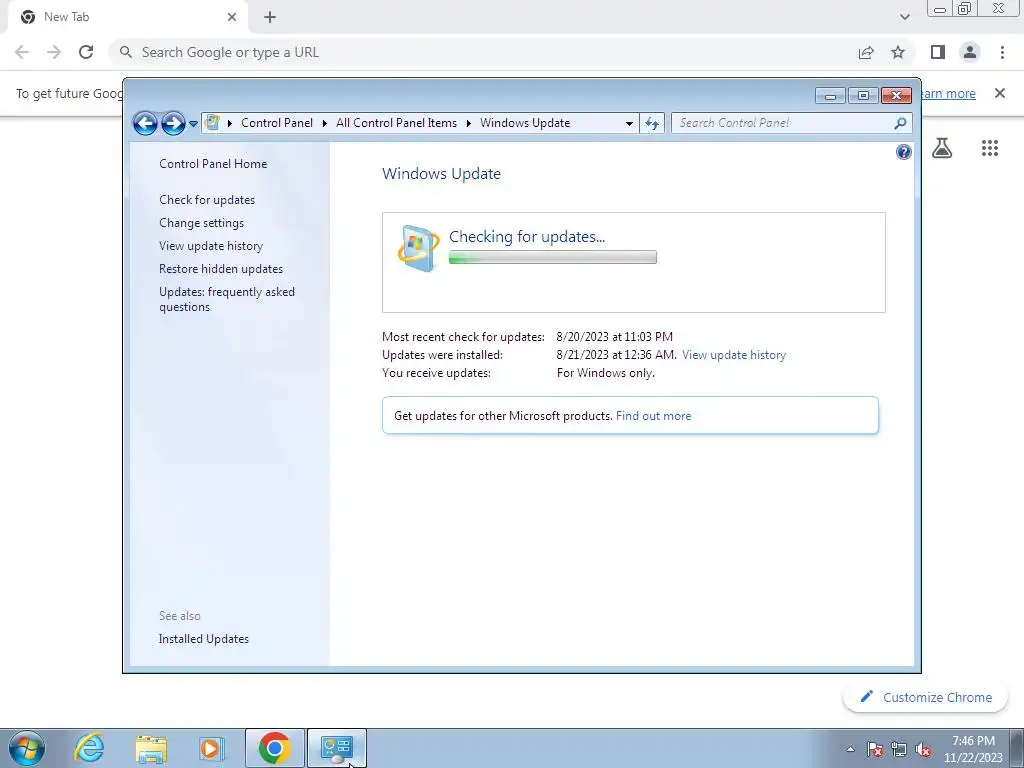
Task: Click Check for updates in sidebar
Action: tap(207, 200)
